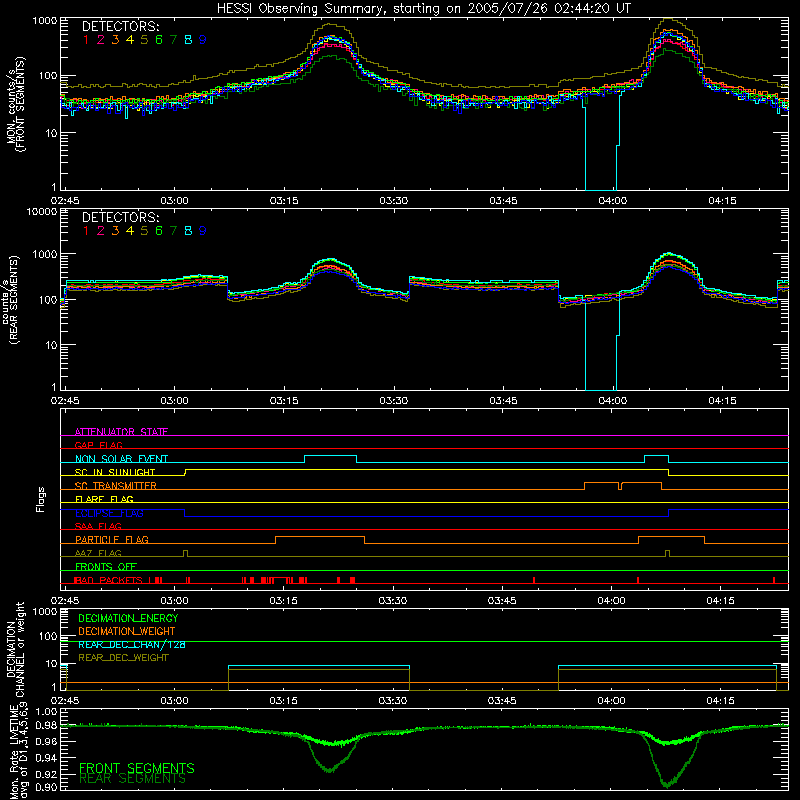Select dark green detector 7 in front segments legend

tap(173, 40)
